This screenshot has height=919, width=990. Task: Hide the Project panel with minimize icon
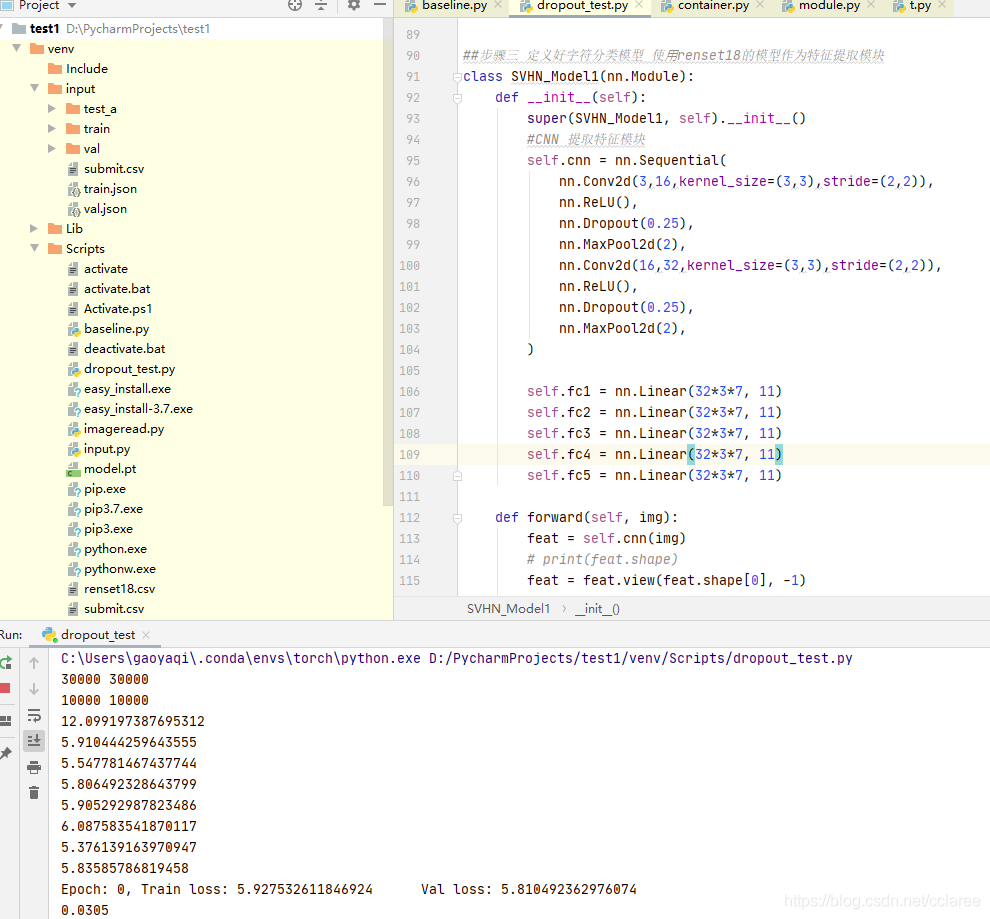click(x=379, y=6)
